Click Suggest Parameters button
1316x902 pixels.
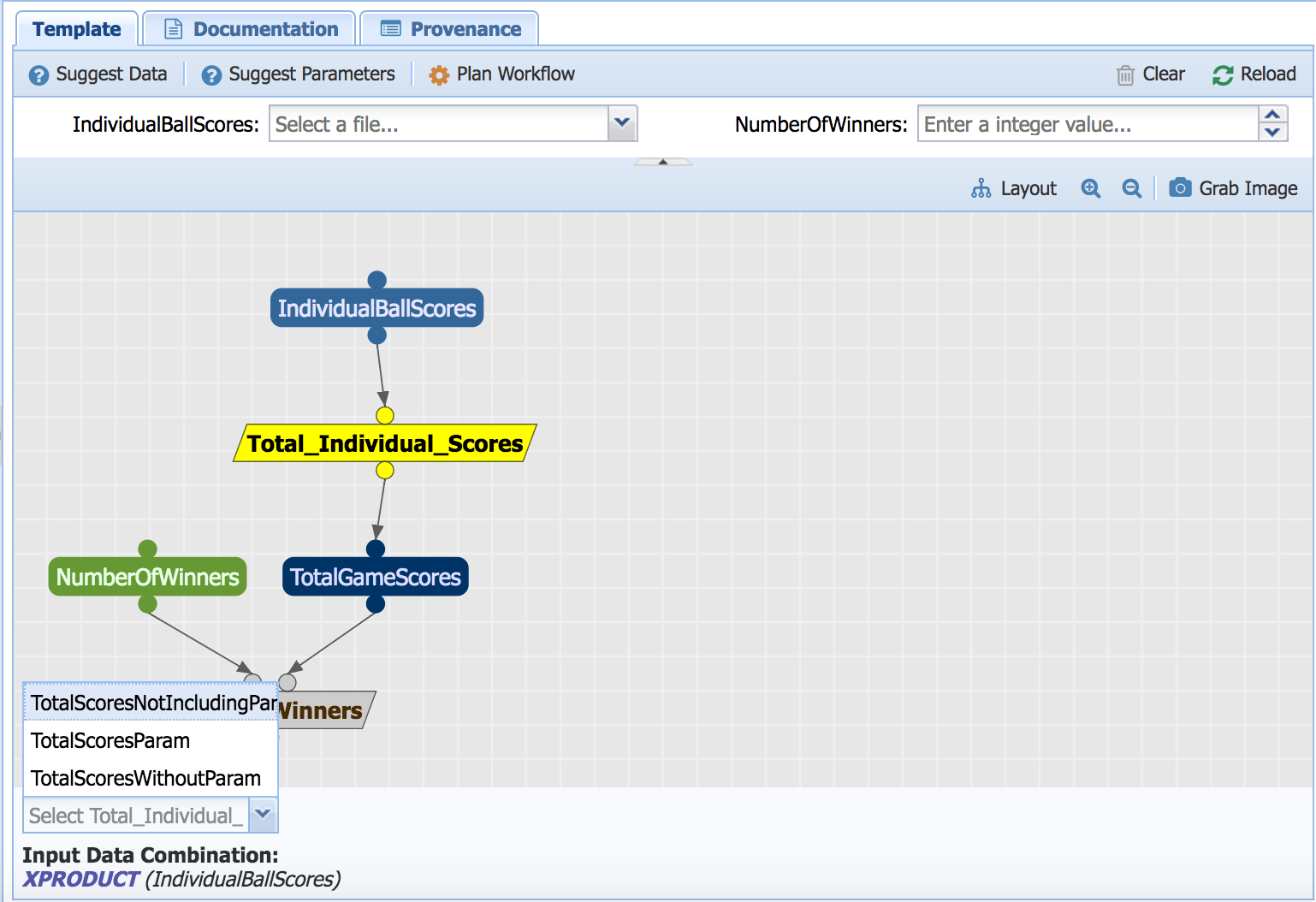(x=298, y=74)
